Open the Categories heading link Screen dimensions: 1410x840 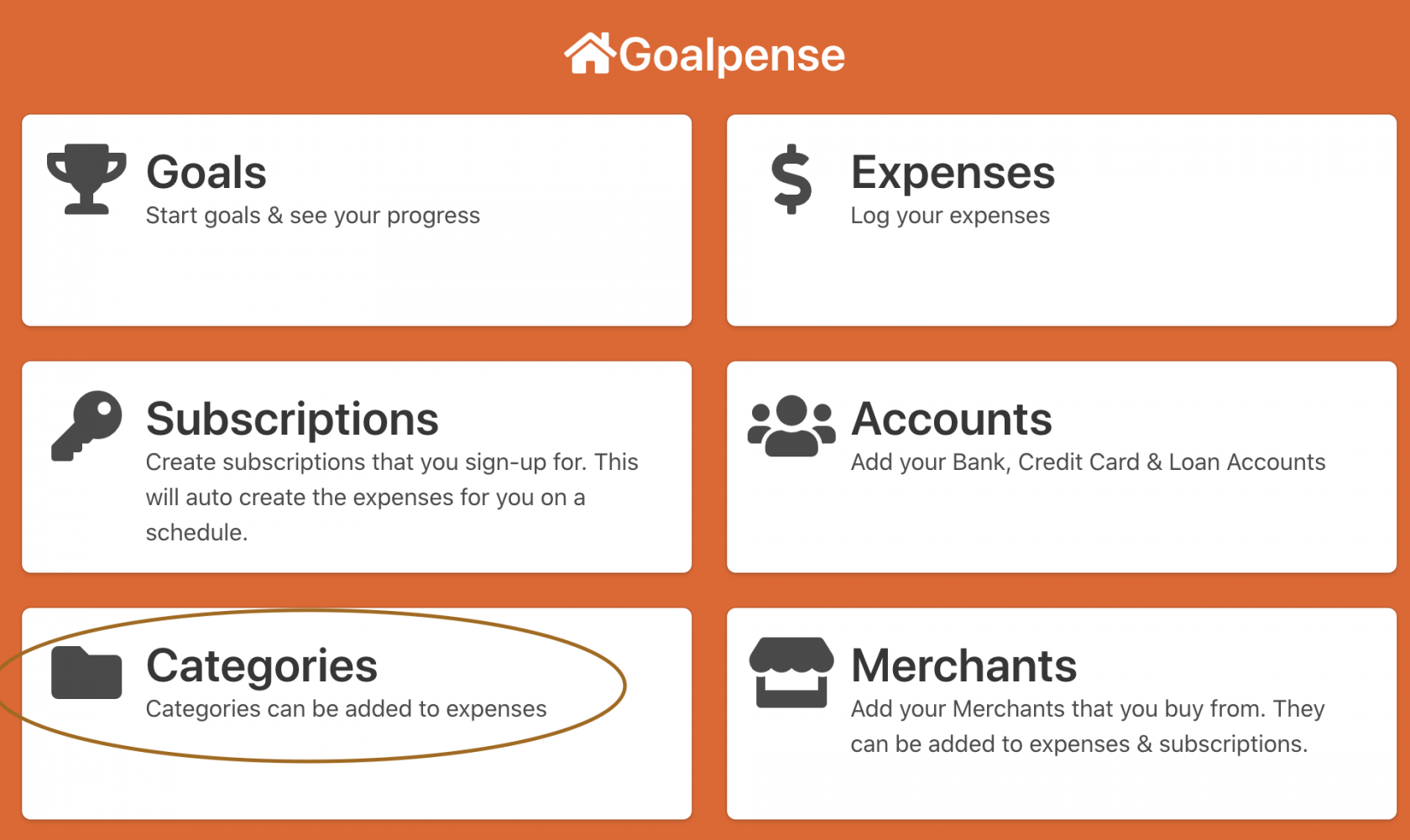[262, 665]
